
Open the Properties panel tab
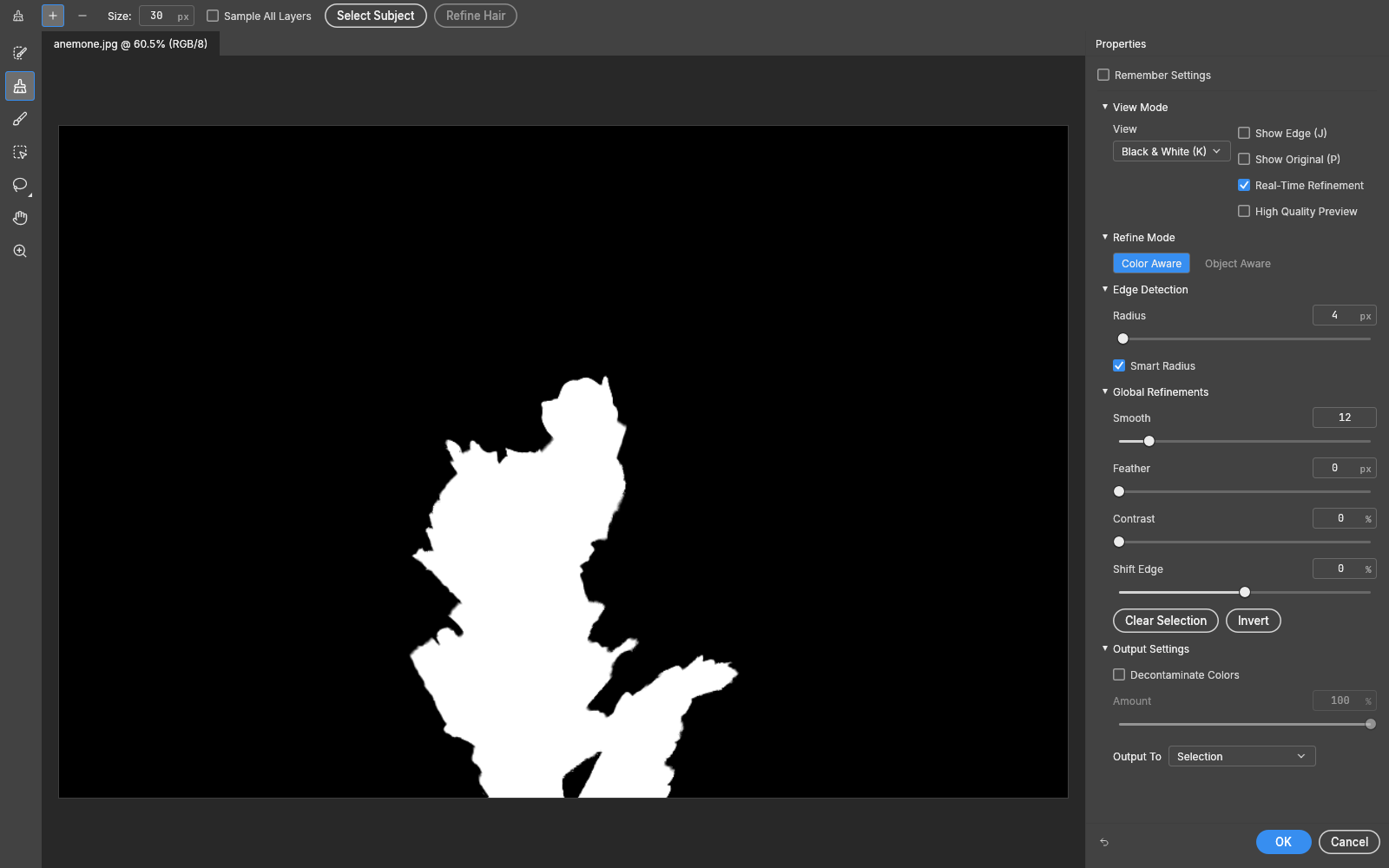1120,43
